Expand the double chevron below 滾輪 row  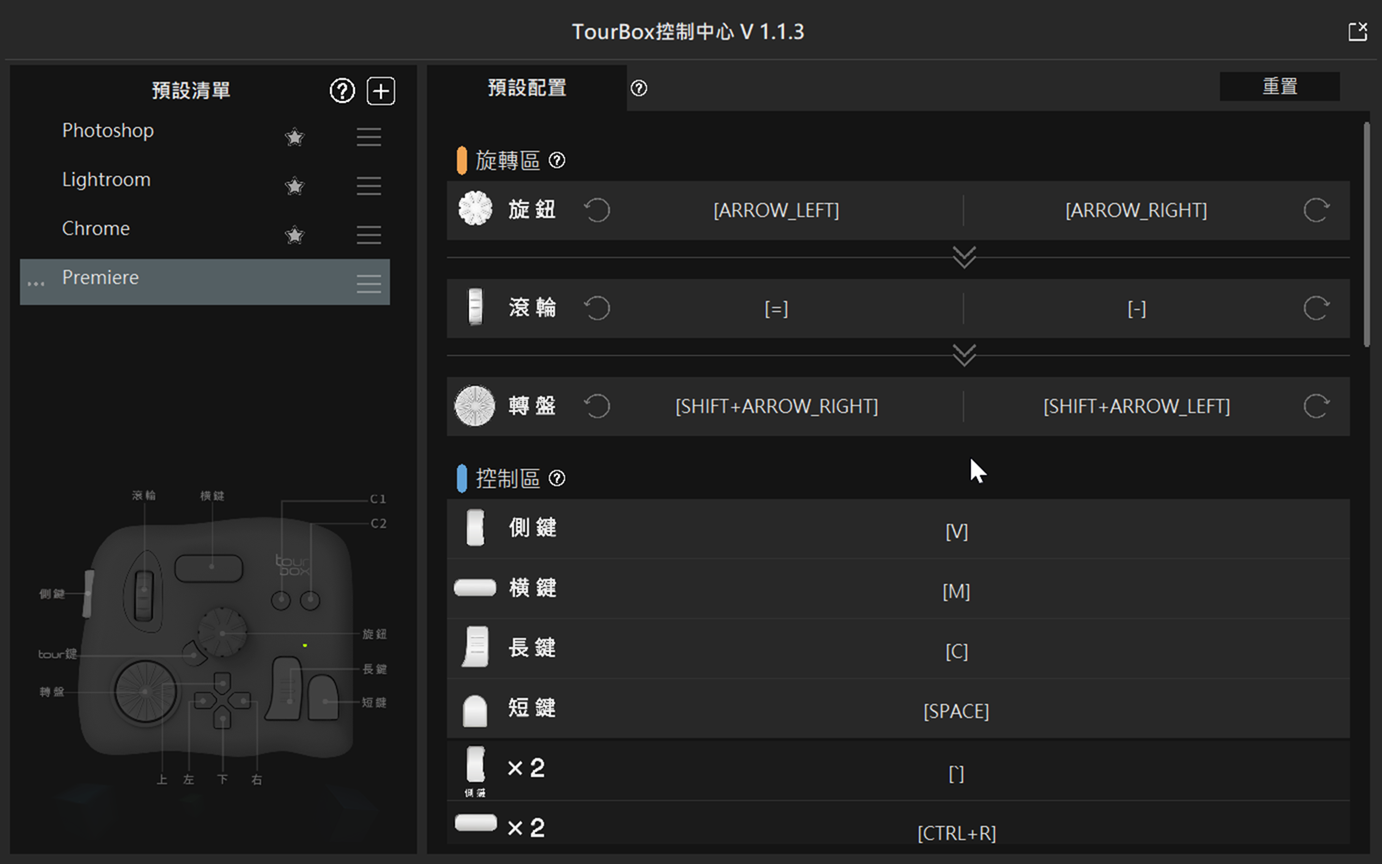(x=964, y=356)
